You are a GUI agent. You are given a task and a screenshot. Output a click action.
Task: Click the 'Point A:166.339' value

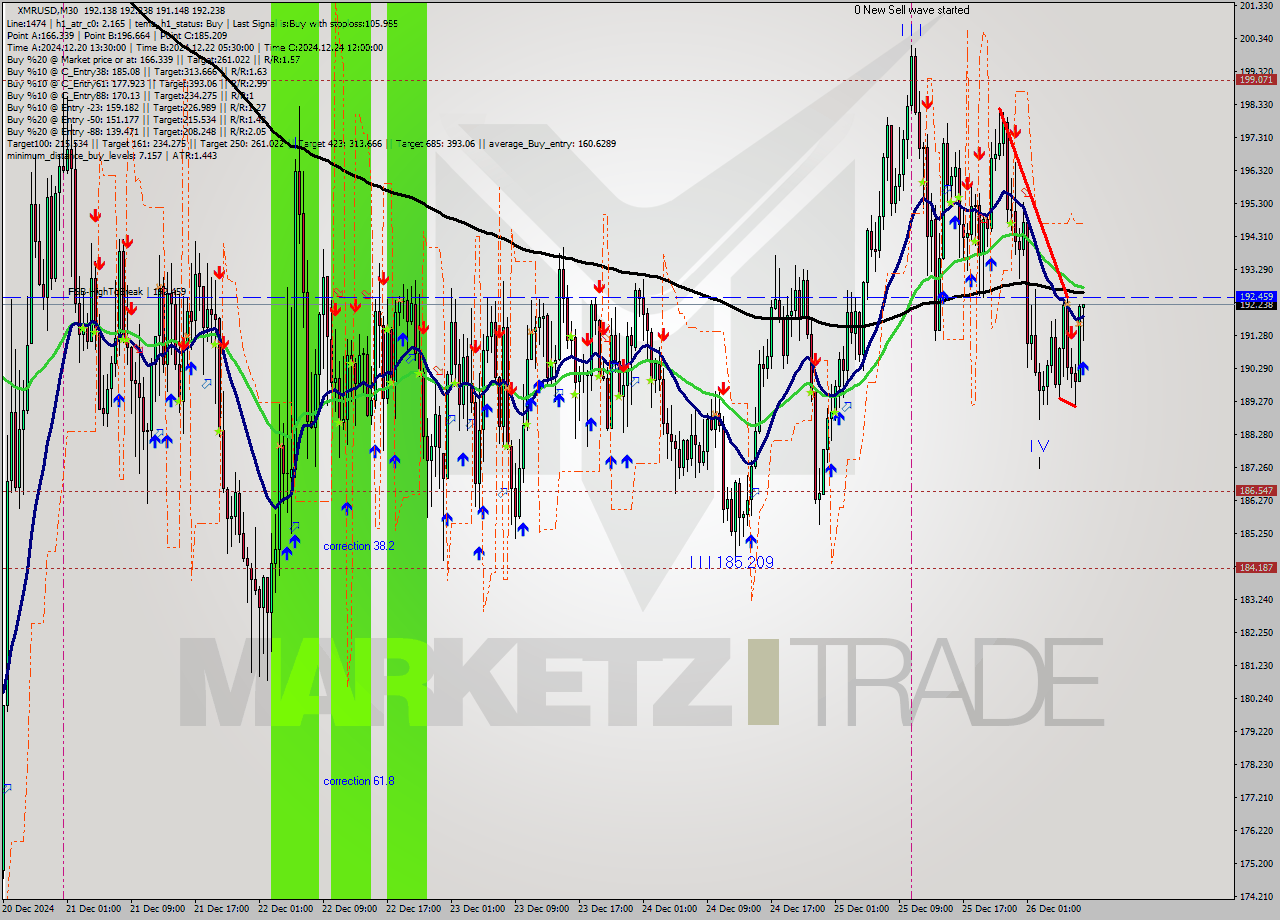(x=40, y=35)
